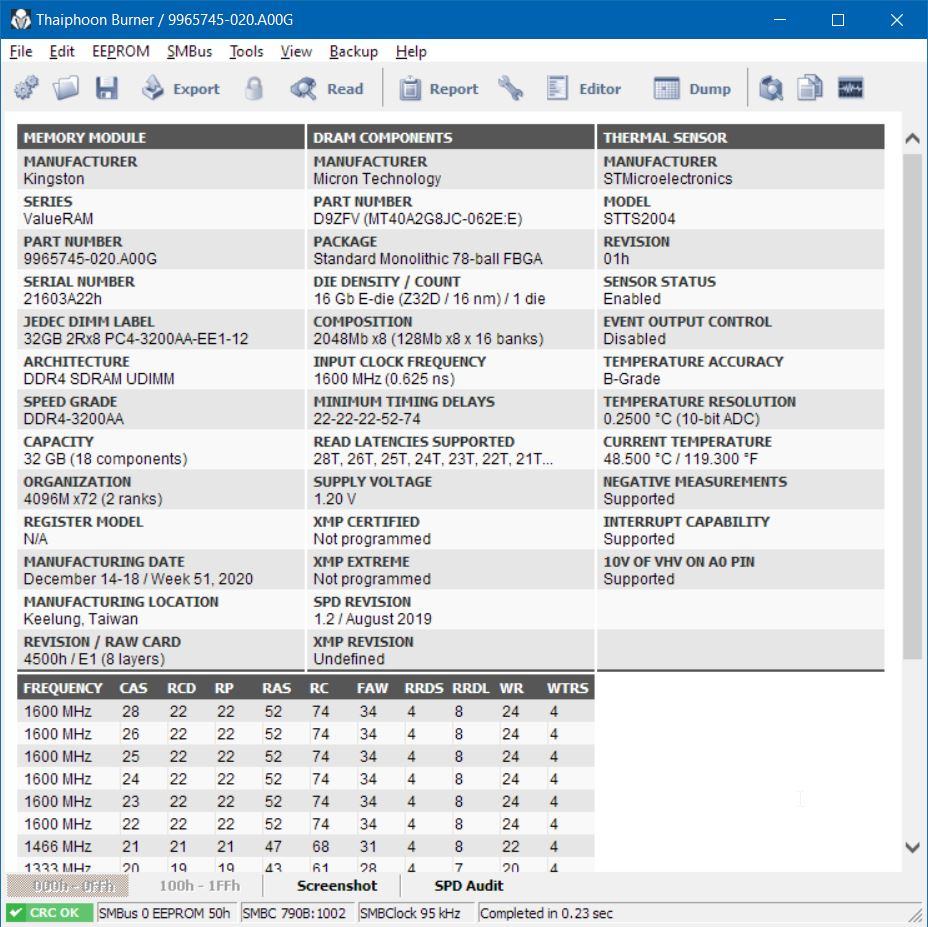
Task: Click the STTS2004 thermal sensor model
Action: click(x=639, y=219)
